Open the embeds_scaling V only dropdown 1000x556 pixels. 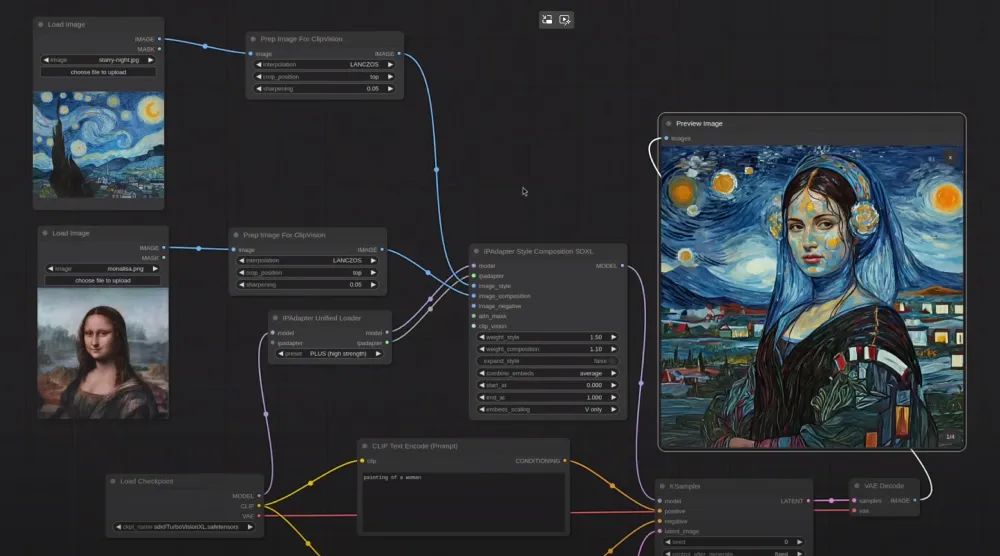pos(547,409)
